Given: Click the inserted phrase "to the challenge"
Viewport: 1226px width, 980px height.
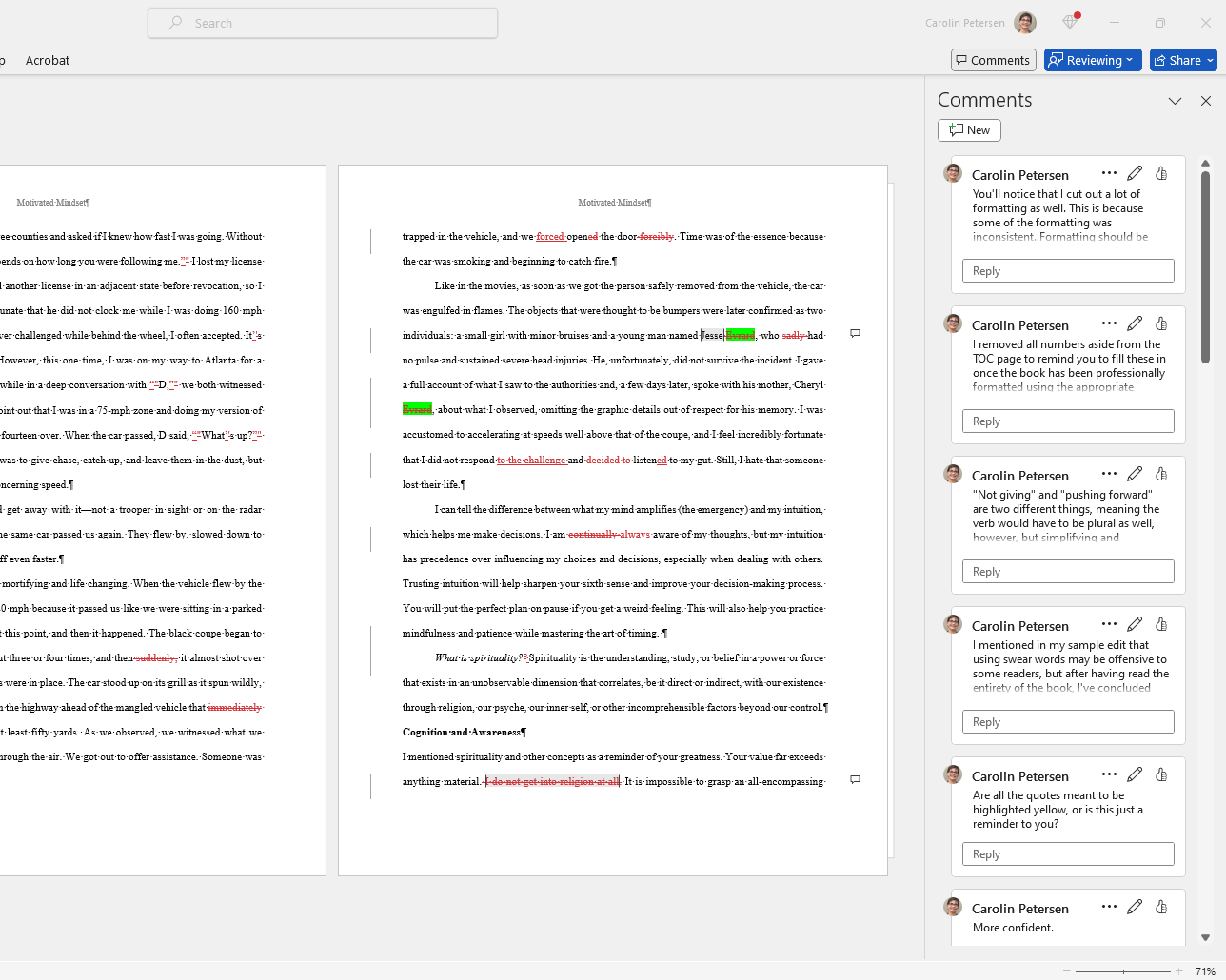Looking at the screenshot, I should [531, 461].
